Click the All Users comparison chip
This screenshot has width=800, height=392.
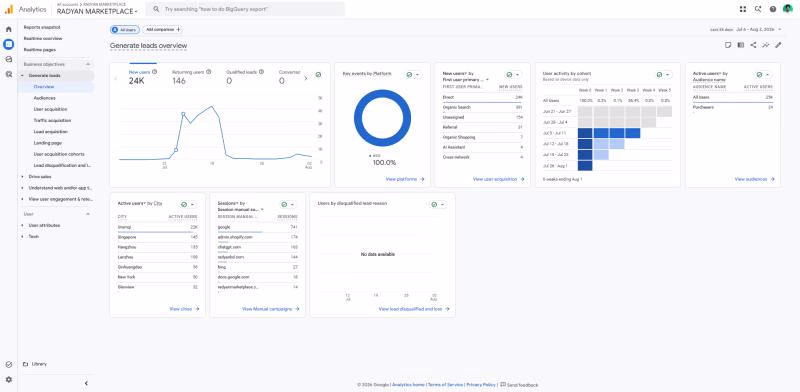[124, 30]
